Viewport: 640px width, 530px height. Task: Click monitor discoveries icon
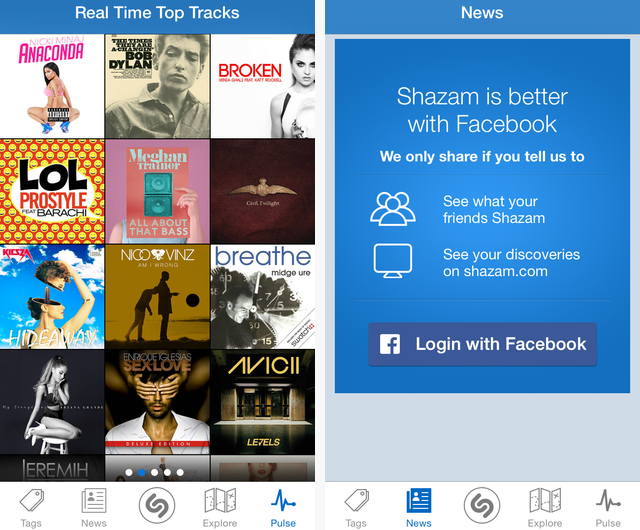click(x=393, y=261)
